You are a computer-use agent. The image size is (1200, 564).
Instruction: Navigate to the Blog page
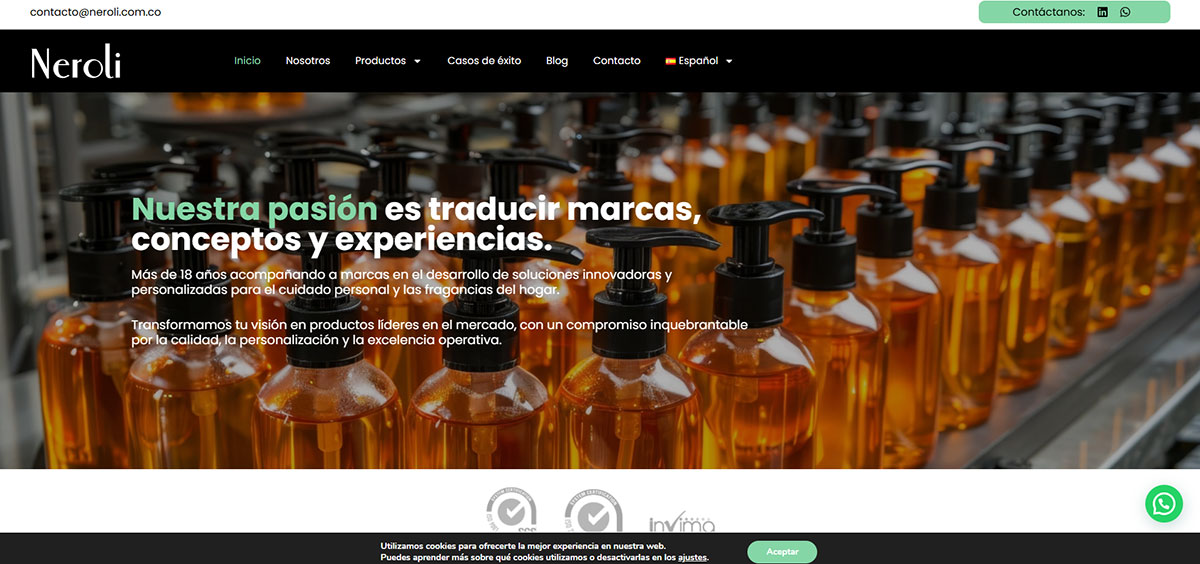click(557, 61)
